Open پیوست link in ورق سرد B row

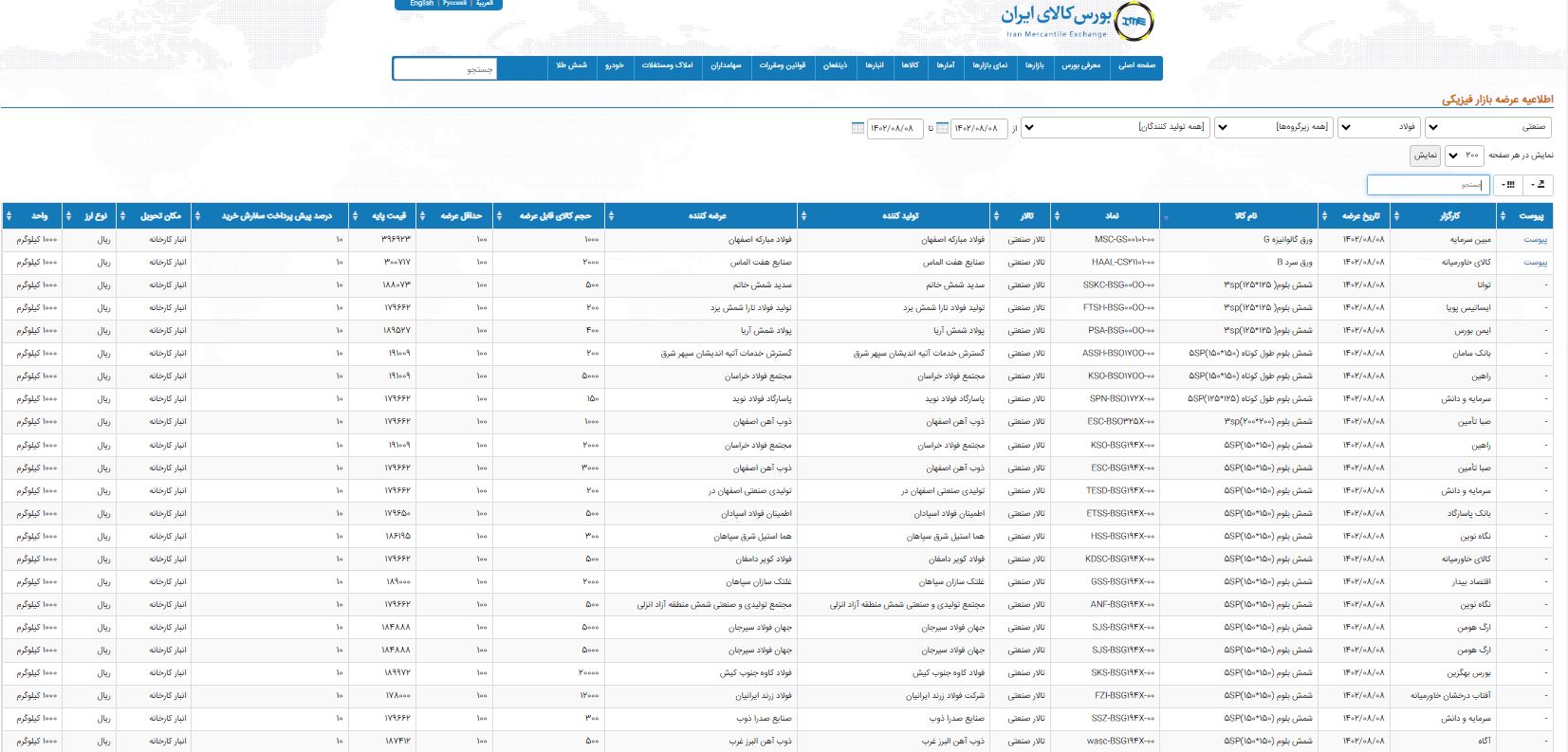[x=1535, y=263]
